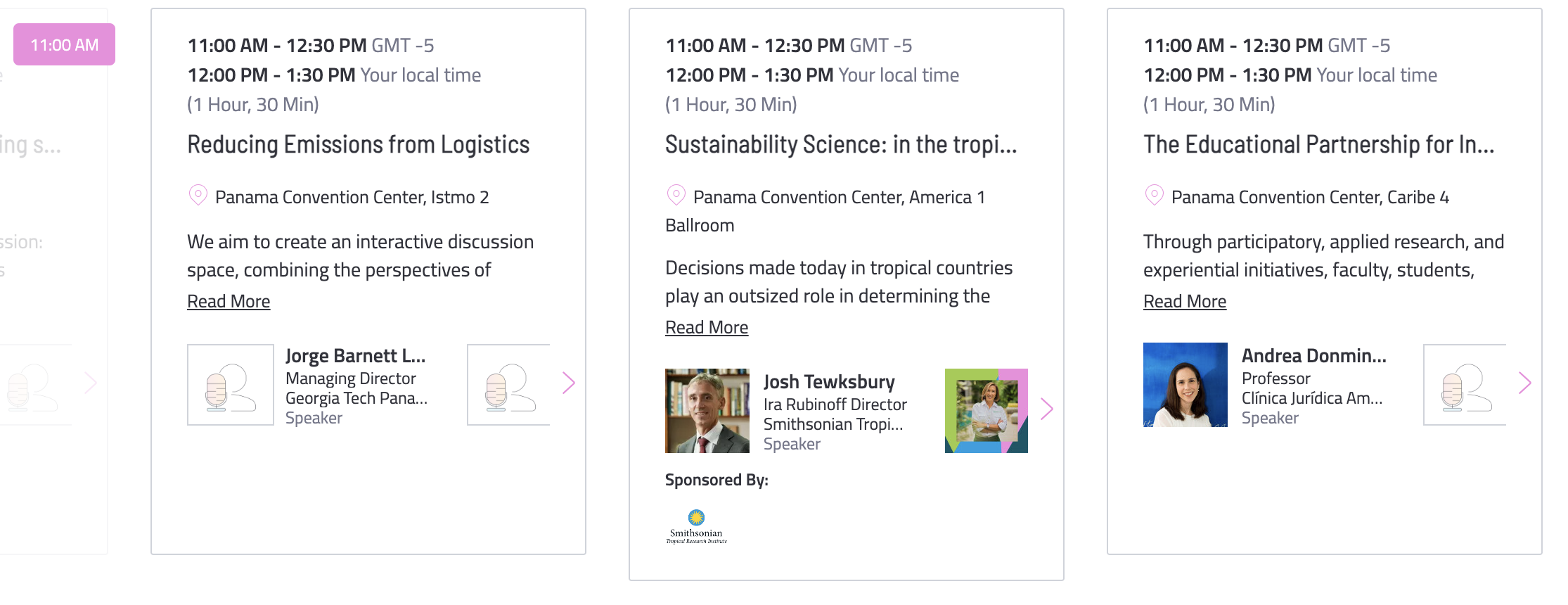The width and height of the screenshot is (1568, 605).
Task: Show next speakers in Educational Partnership card
Action: (x=1525, y=383)
